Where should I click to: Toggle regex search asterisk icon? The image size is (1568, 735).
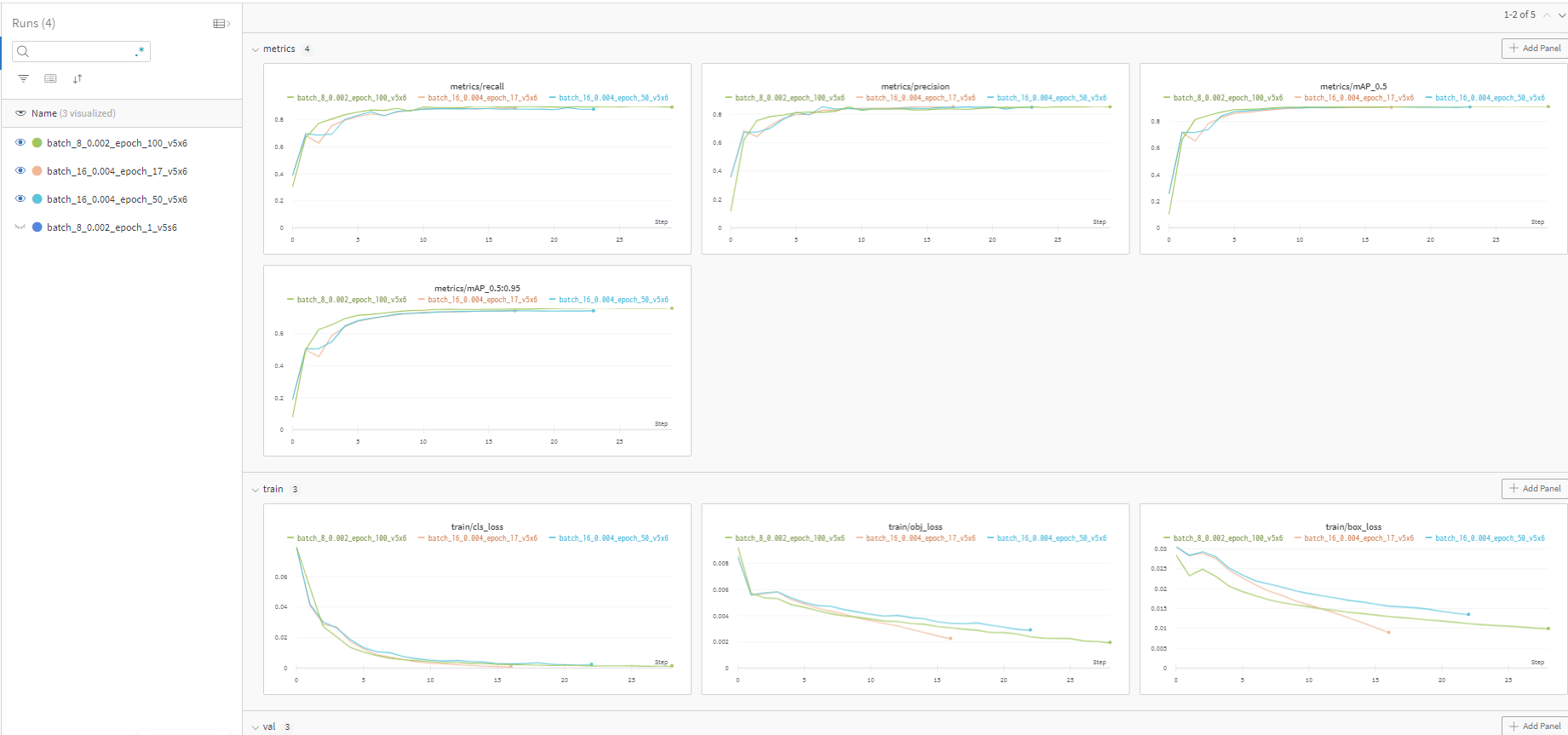click(140, 51)
